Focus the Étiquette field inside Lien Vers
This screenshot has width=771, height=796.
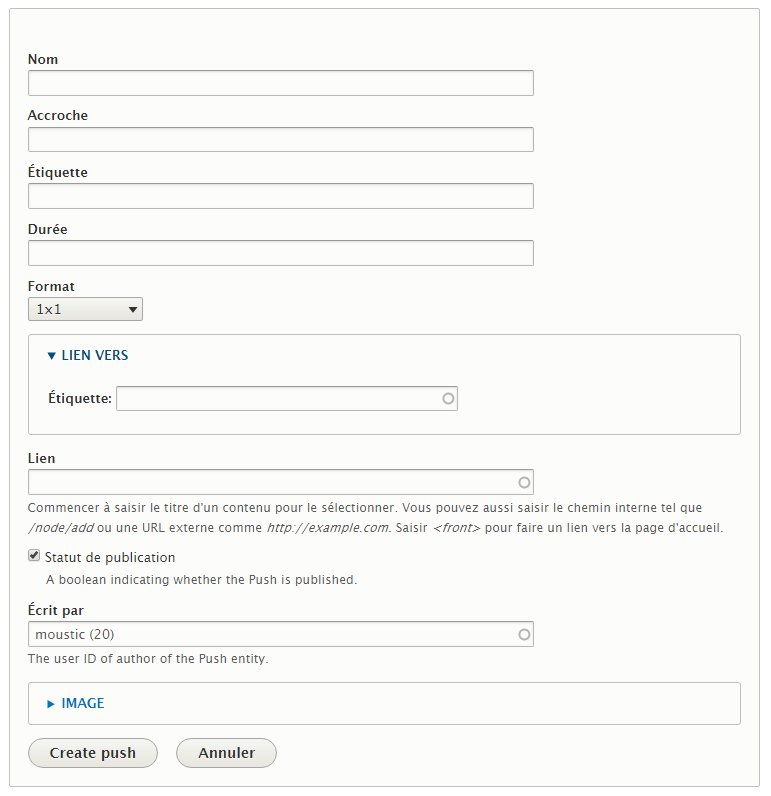tap(278, 398)
